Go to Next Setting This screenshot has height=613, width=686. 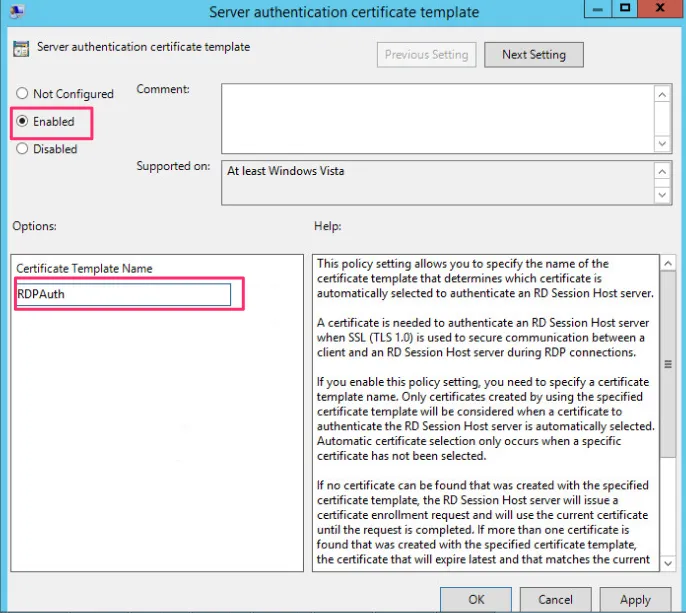[533, 55]
